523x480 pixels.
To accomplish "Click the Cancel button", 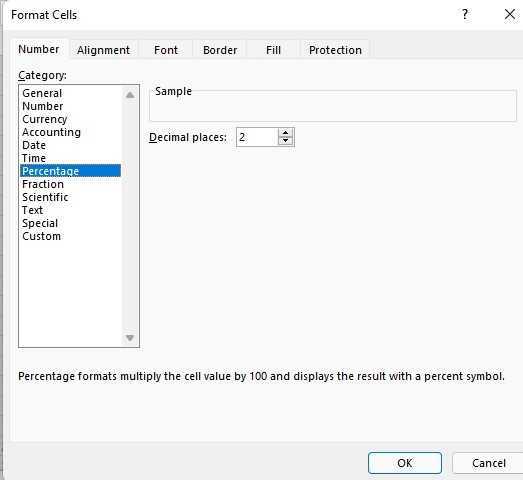I will [x=488, y=463].
